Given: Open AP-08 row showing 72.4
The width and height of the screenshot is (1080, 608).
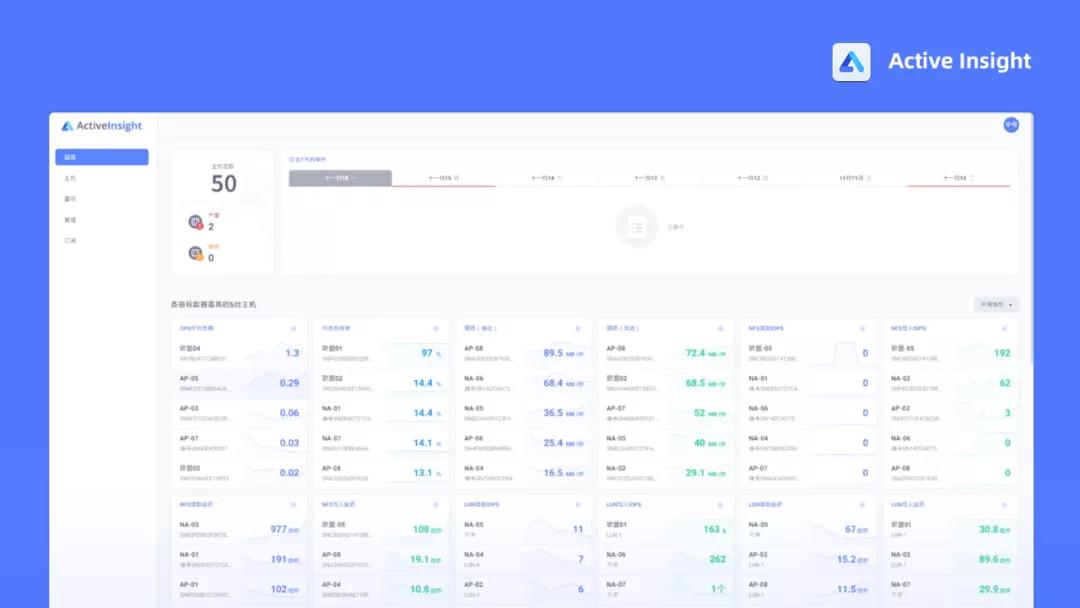Looking at the screenshot, I should [666, 353].
